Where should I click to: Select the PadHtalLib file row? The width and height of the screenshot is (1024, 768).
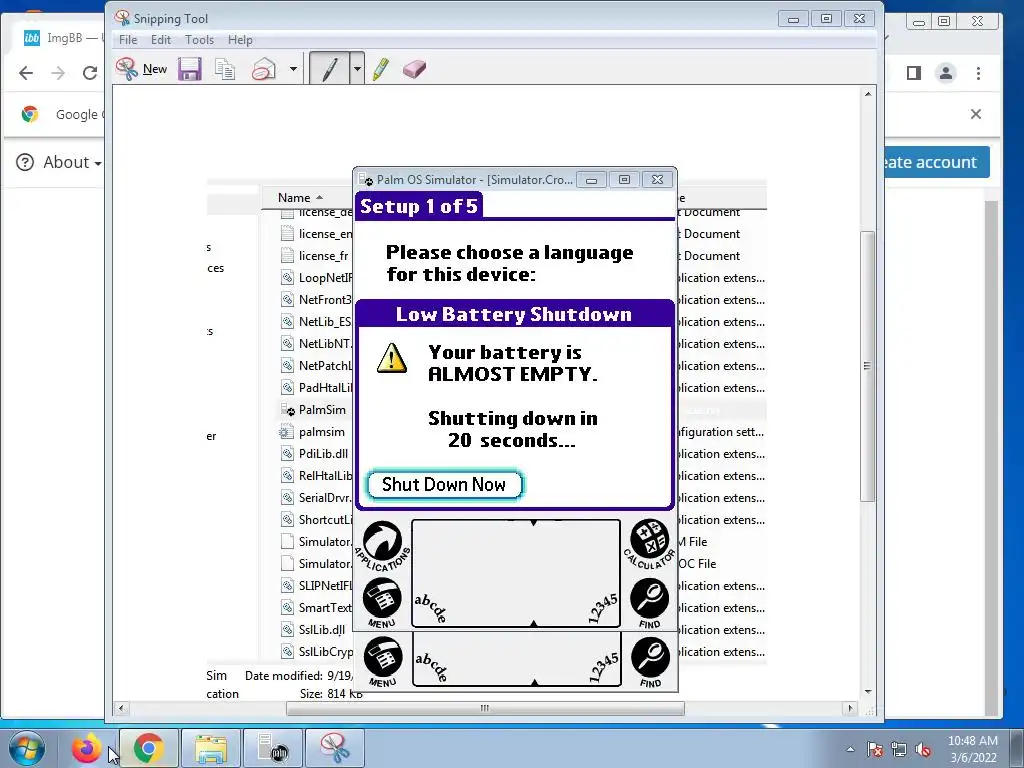click(x=316, y=388)
